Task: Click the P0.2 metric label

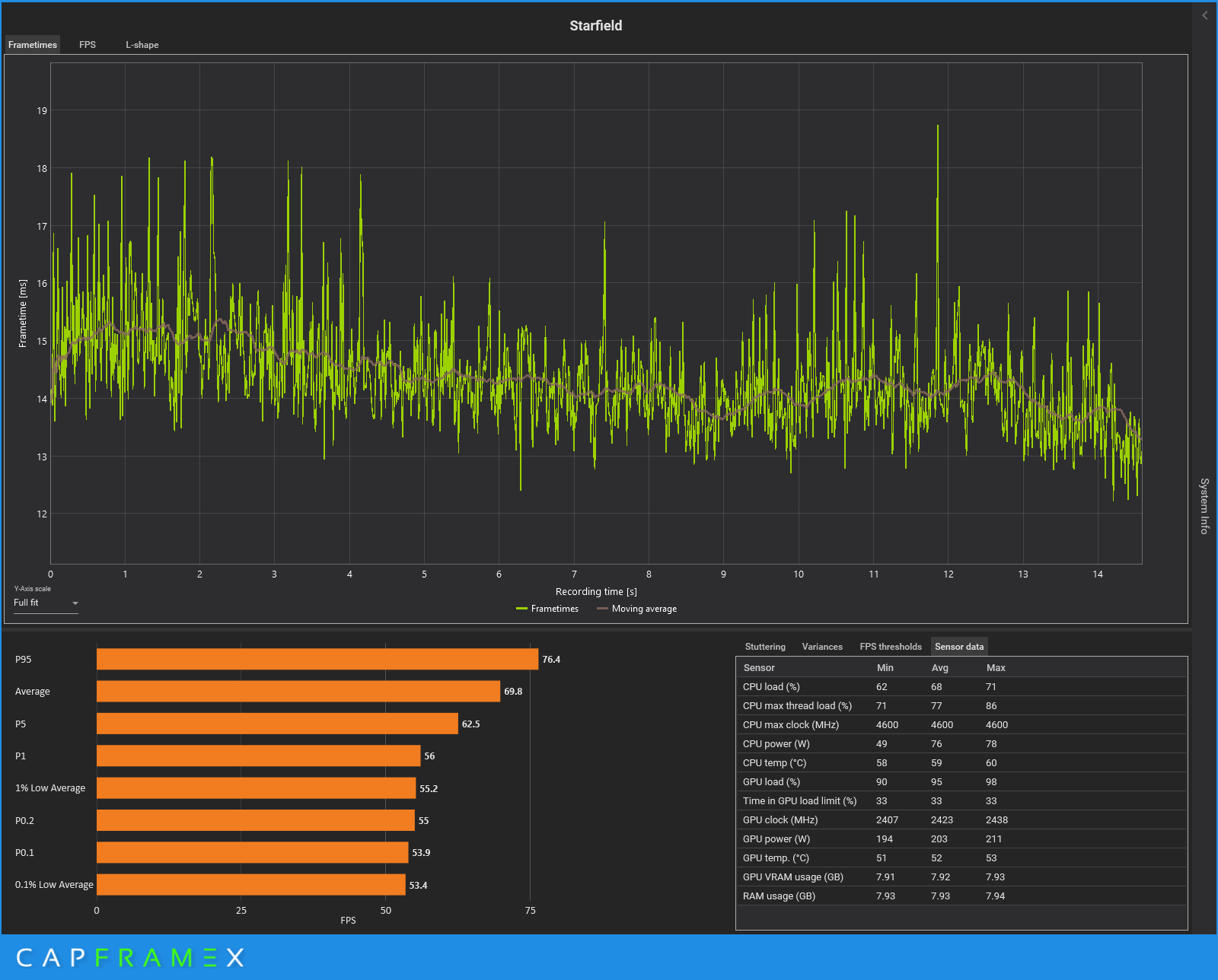Action: pos(24,820)
